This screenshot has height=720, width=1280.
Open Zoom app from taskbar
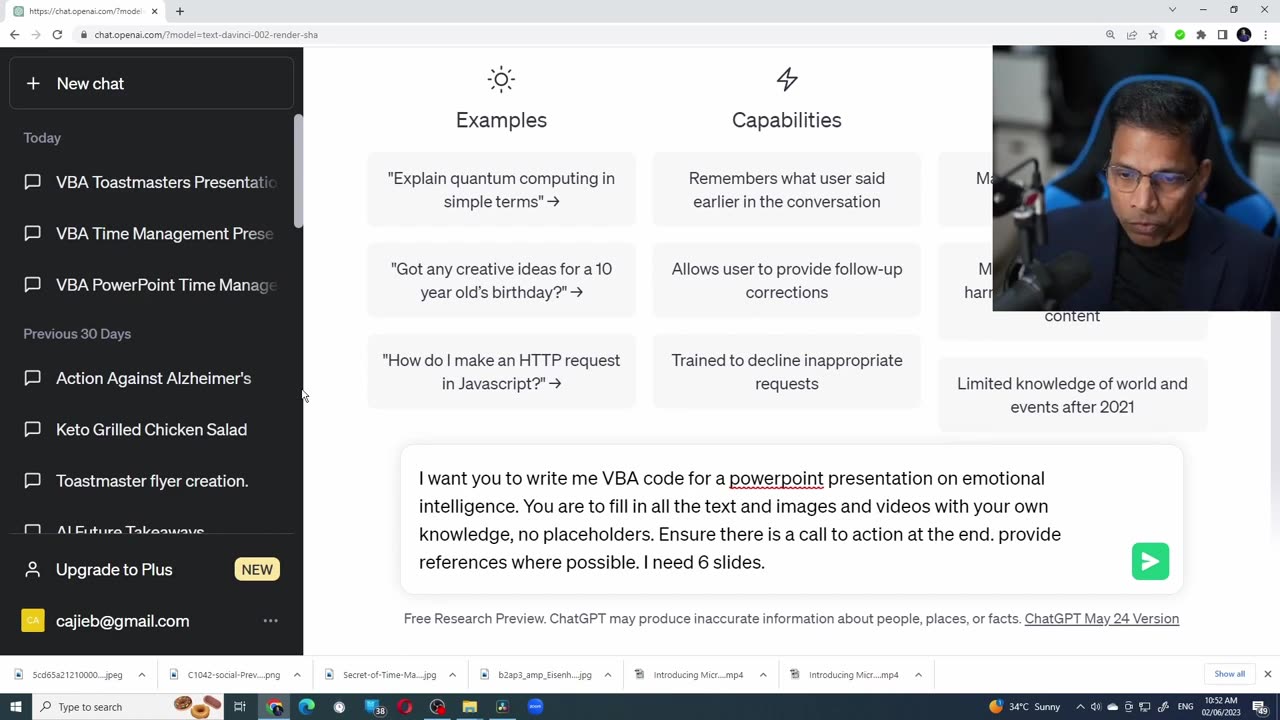535,707
